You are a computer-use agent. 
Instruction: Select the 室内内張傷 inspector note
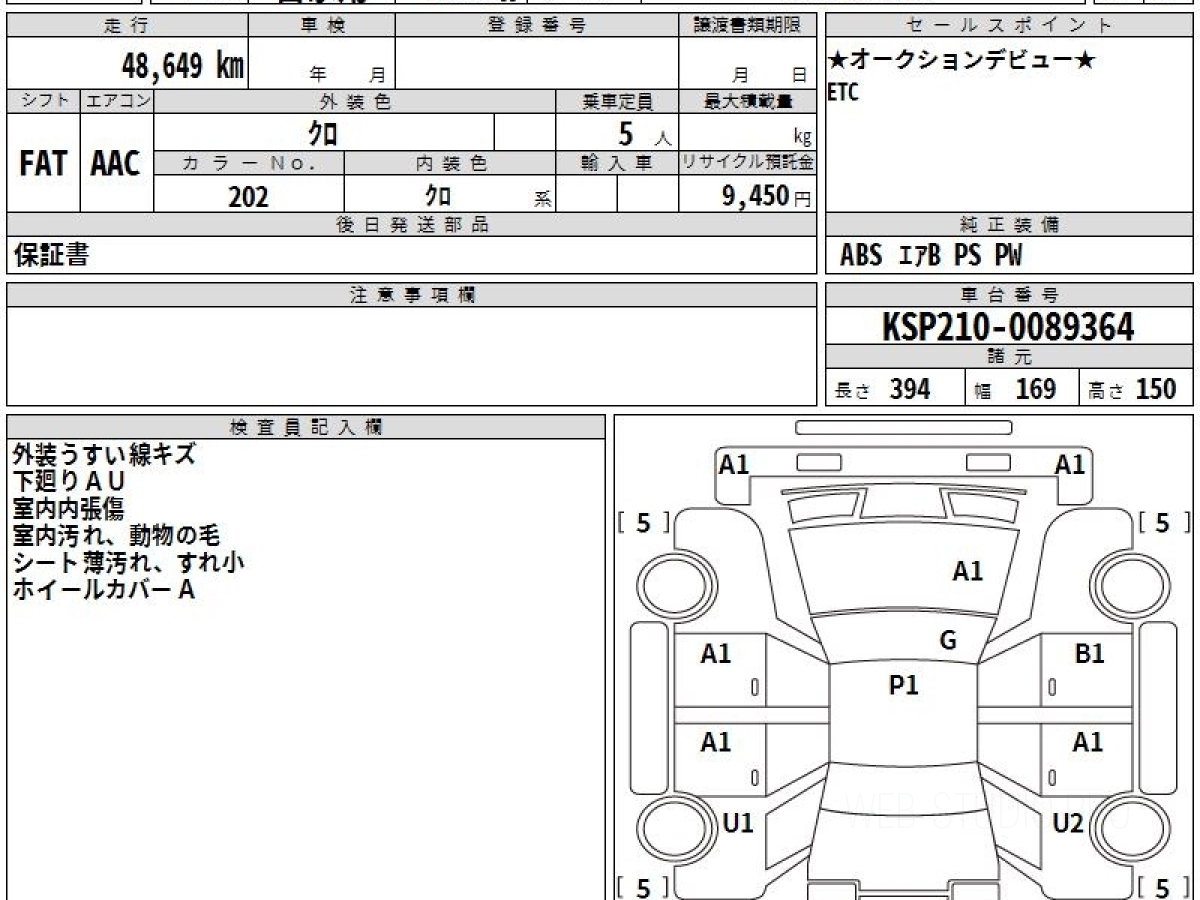(x=69, y=508)
